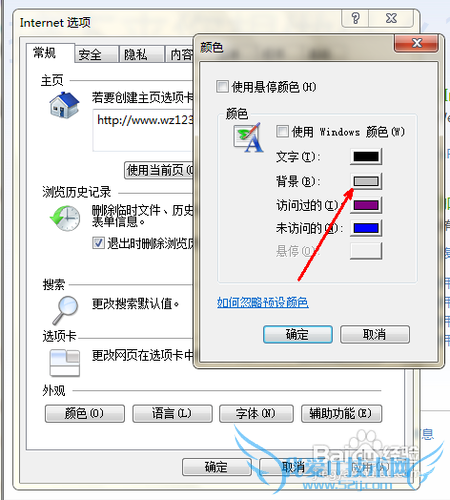Uncheck 退出时删除浏览历史记录 checkbox
The image size is (450, 500).
(x=98, y=243)
